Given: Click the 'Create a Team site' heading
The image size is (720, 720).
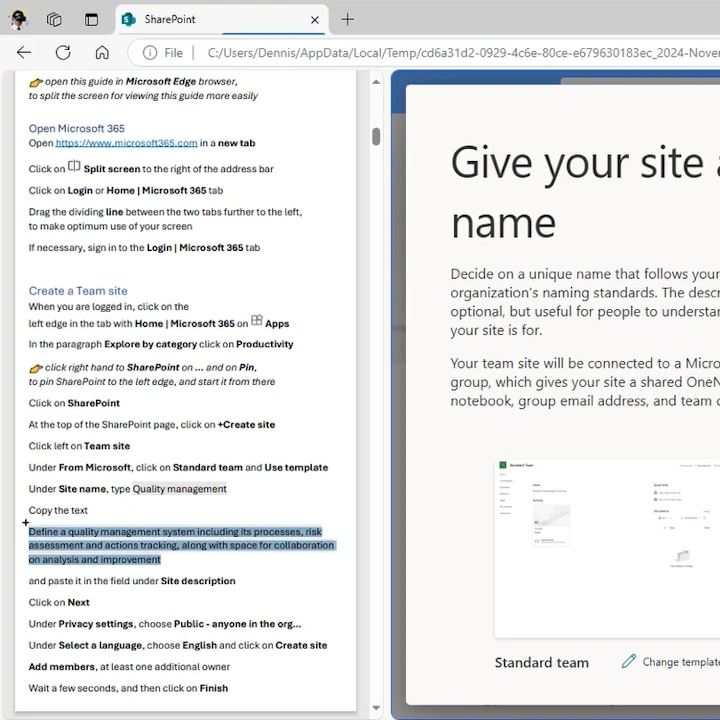Looking at the screenshot, I should point(78,291).
